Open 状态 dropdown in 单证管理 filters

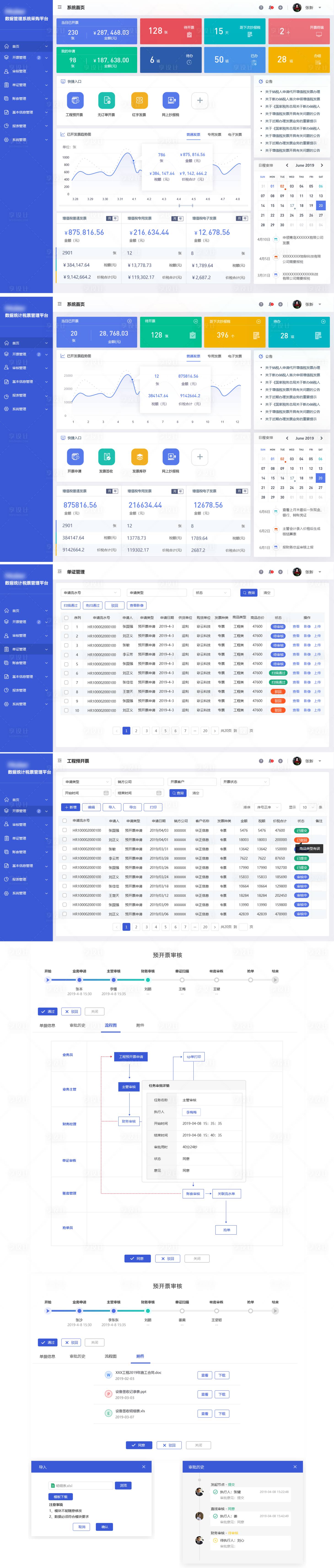pyautogui.click(x=211, y=592)
